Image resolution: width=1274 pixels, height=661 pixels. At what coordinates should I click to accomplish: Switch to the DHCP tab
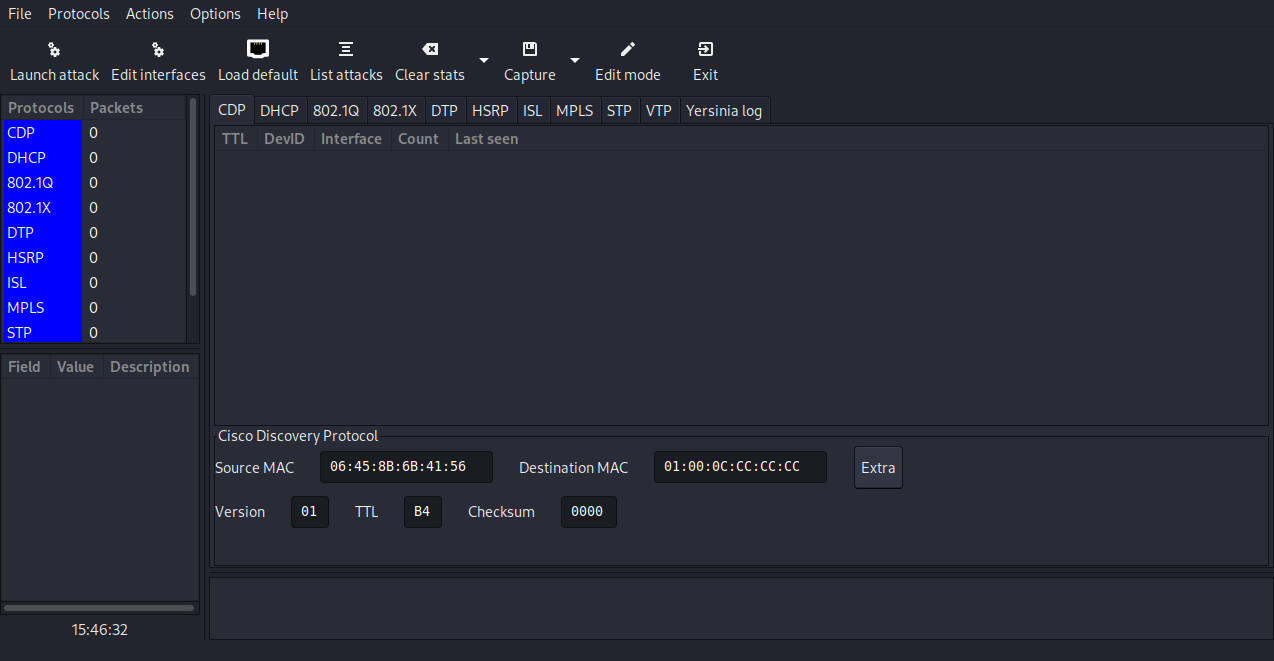coord(279,111)
